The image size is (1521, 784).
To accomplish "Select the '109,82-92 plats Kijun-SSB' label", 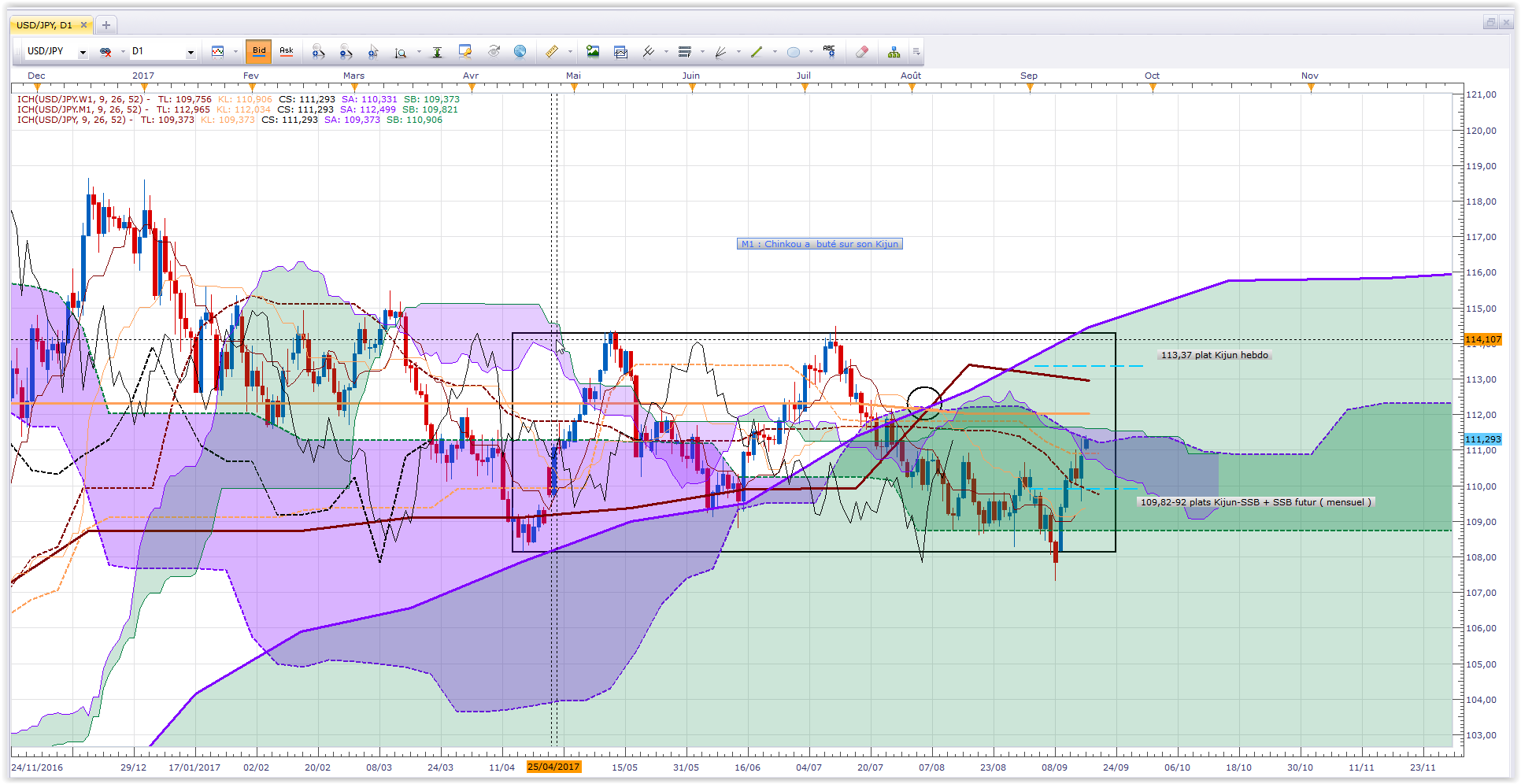I will 1256,502.
